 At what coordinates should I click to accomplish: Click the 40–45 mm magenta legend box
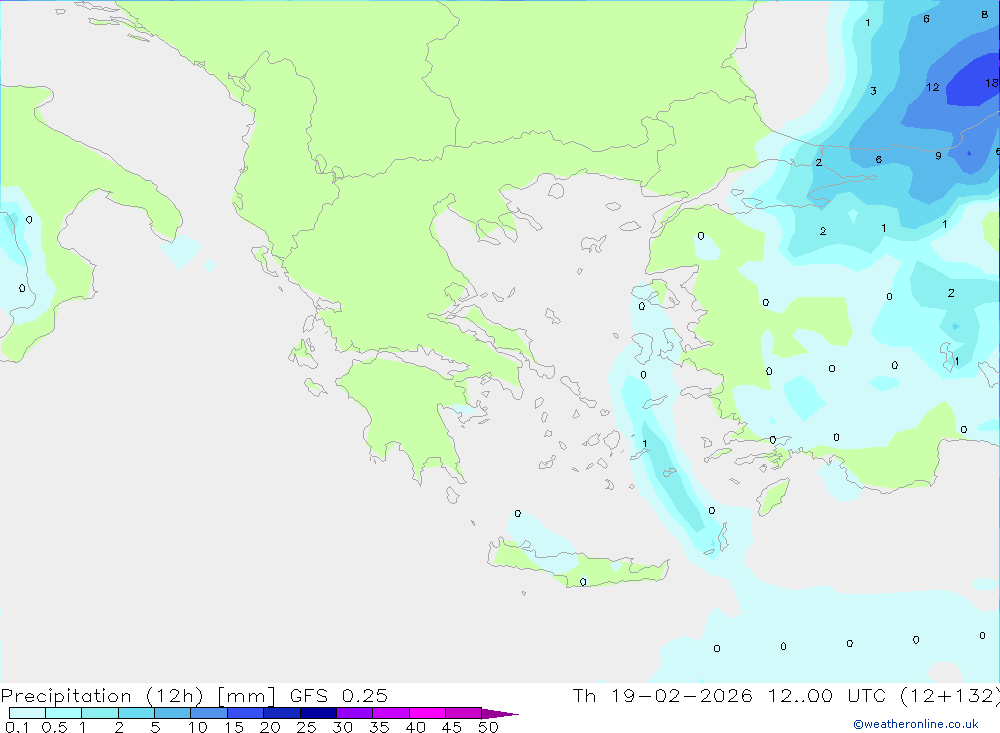click(427, 713)
